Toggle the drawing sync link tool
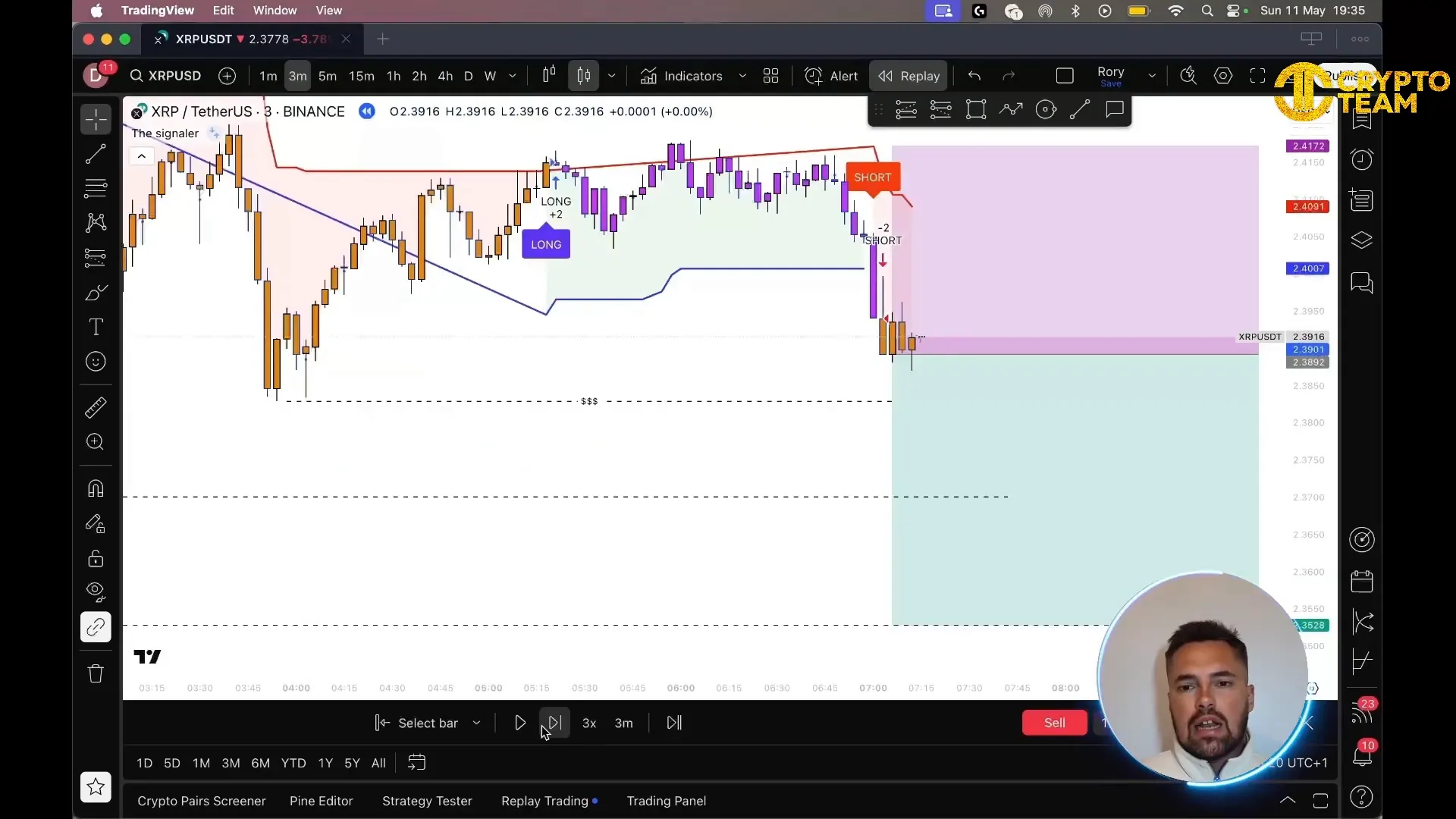Viewport: 1456px width, 819px height. coord(96,627)
